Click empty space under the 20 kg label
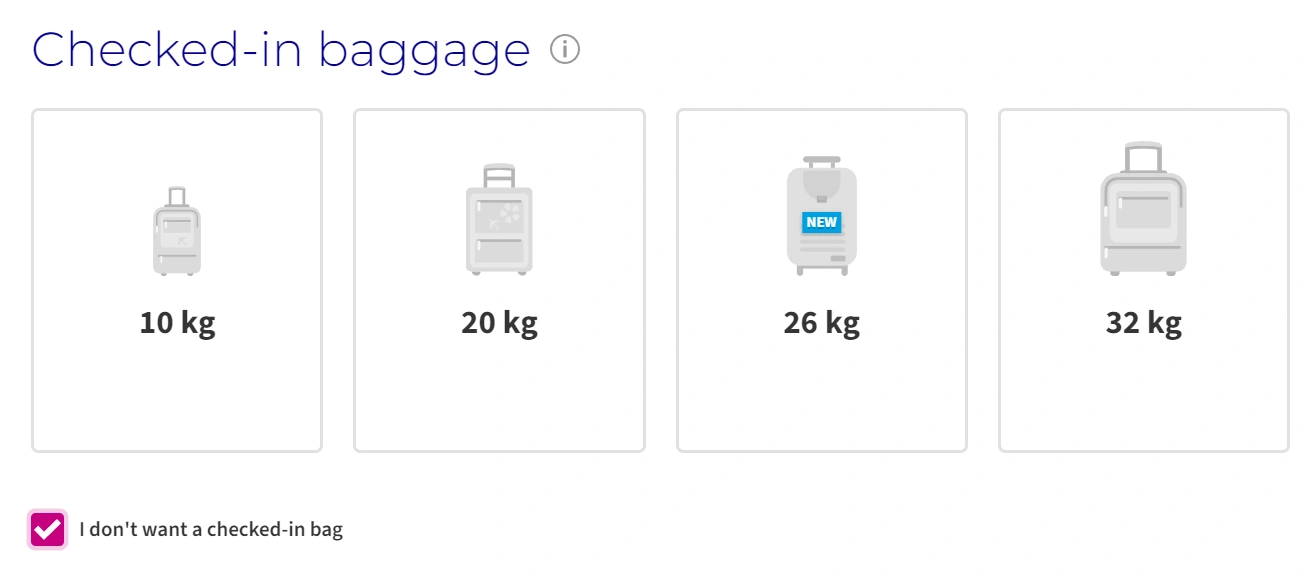Screen dimensions: 1310x576 click(x=499, y=395)
